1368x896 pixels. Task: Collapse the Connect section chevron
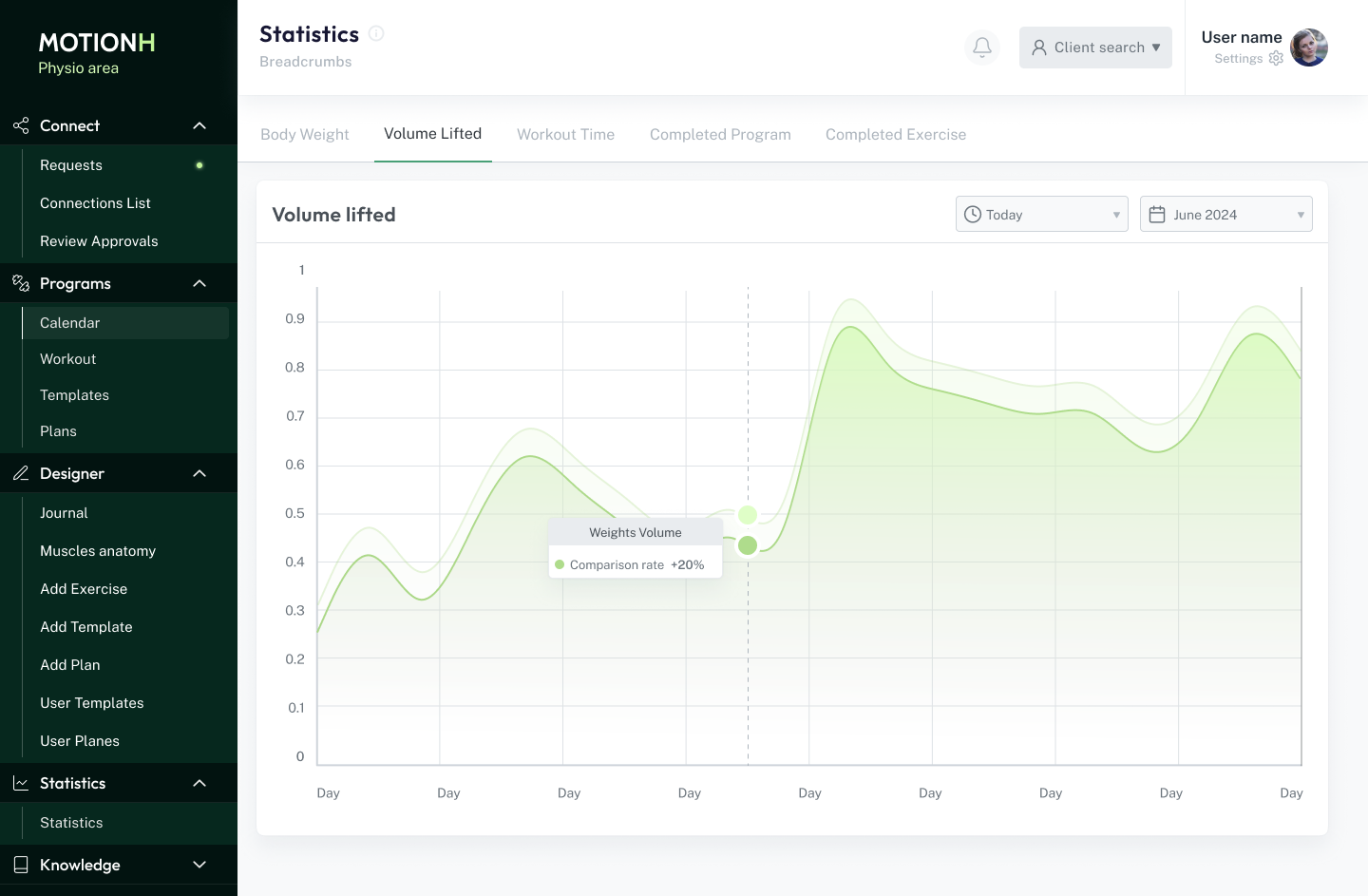coord(199,125)
